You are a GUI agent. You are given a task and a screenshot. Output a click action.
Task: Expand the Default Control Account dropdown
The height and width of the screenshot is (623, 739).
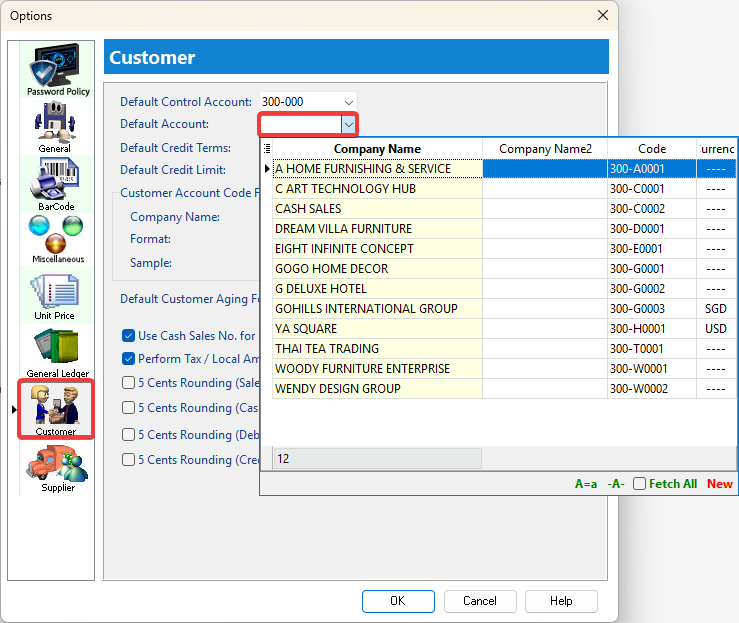coord(348,102)
